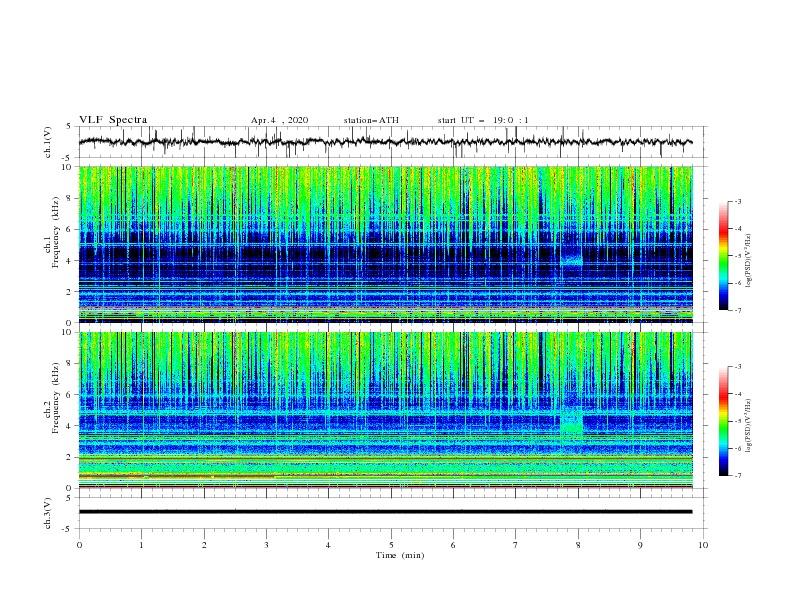The width and height of the screenshot is (792, 612).
Task: Click the "8" tick on the time axis
Action: tap(578, 545)
